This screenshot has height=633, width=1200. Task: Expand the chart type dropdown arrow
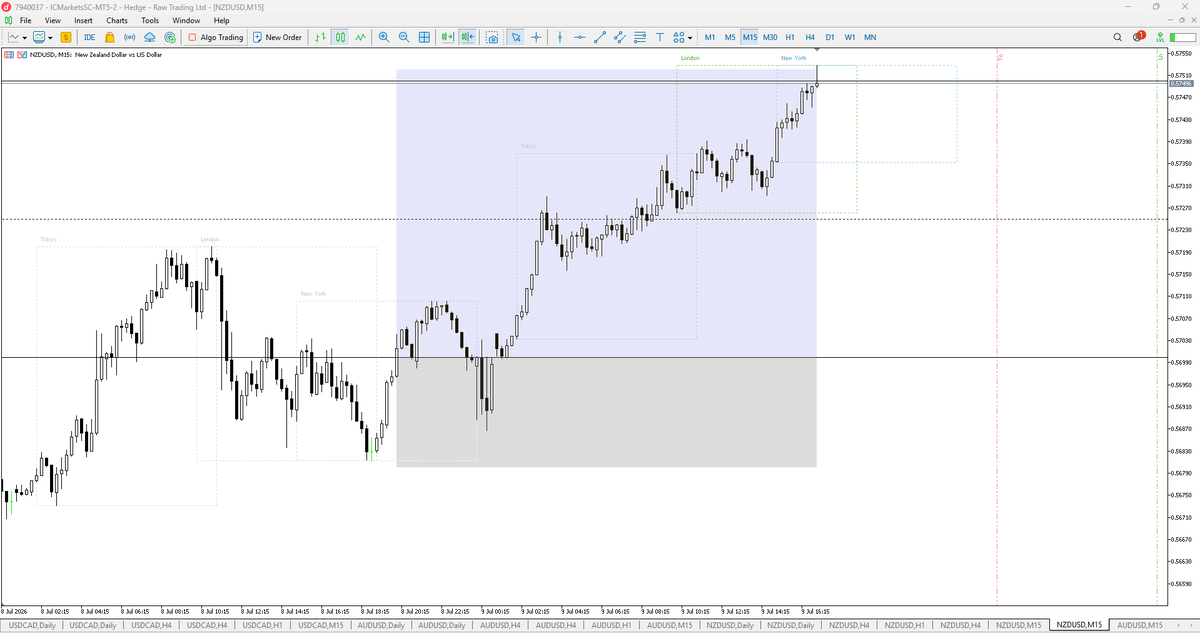pyautogui.click(x=25, y=37)
